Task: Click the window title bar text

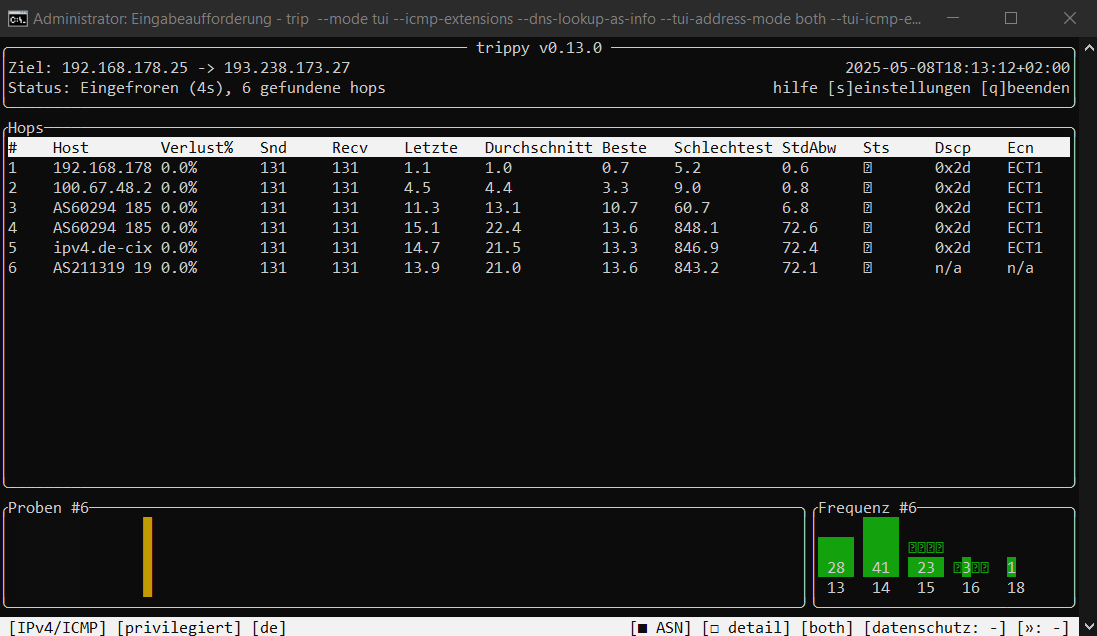Action: tap(477, 19)
